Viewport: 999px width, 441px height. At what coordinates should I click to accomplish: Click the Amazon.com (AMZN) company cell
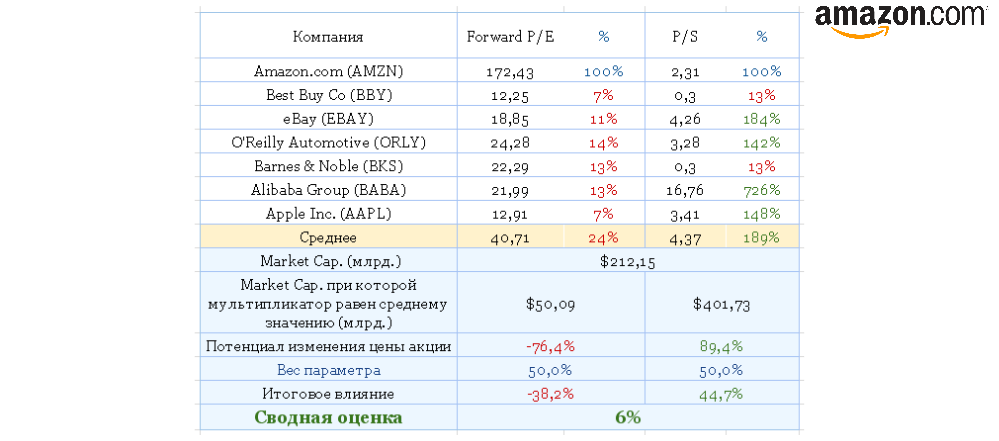(328, 72)
